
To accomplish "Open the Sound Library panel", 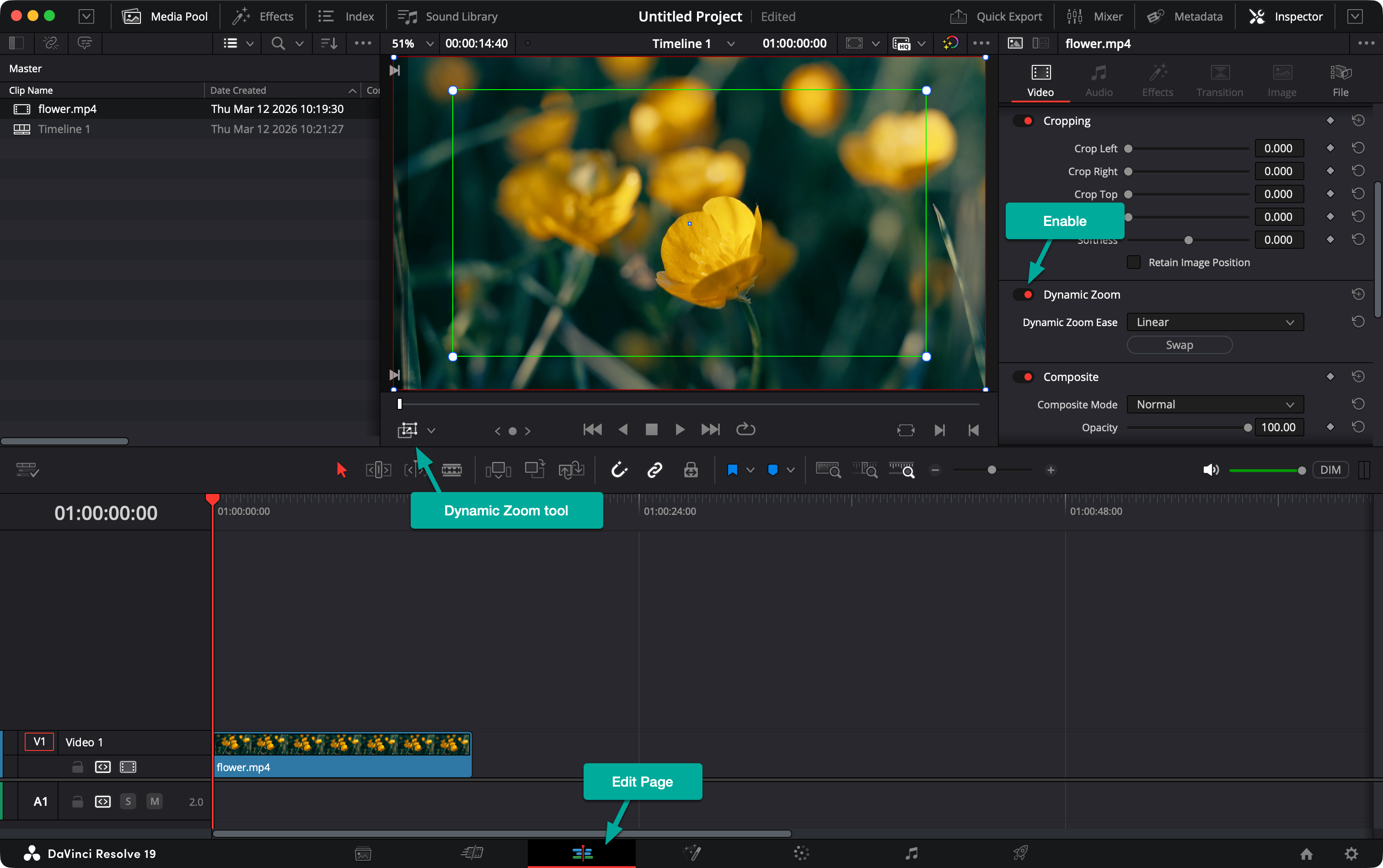I will coord(447,16).
